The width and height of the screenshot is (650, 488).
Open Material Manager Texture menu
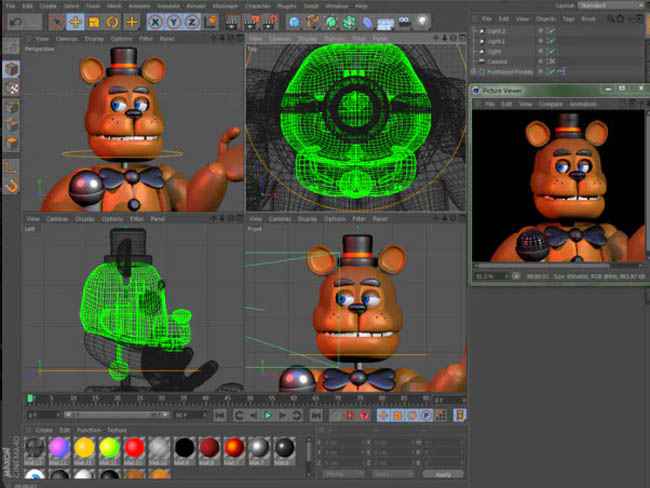(117, 430)
